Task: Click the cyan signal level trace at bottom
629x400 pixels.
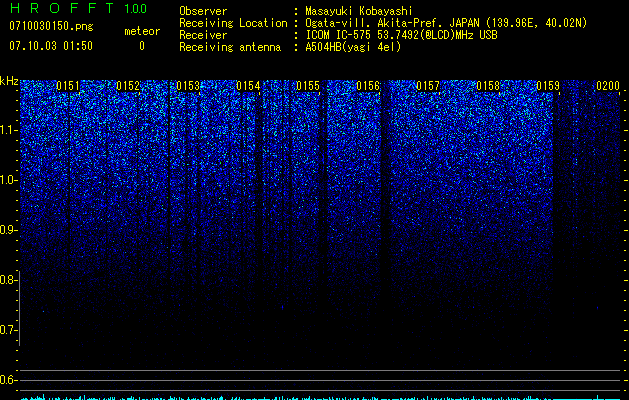Action: (320, 398)
